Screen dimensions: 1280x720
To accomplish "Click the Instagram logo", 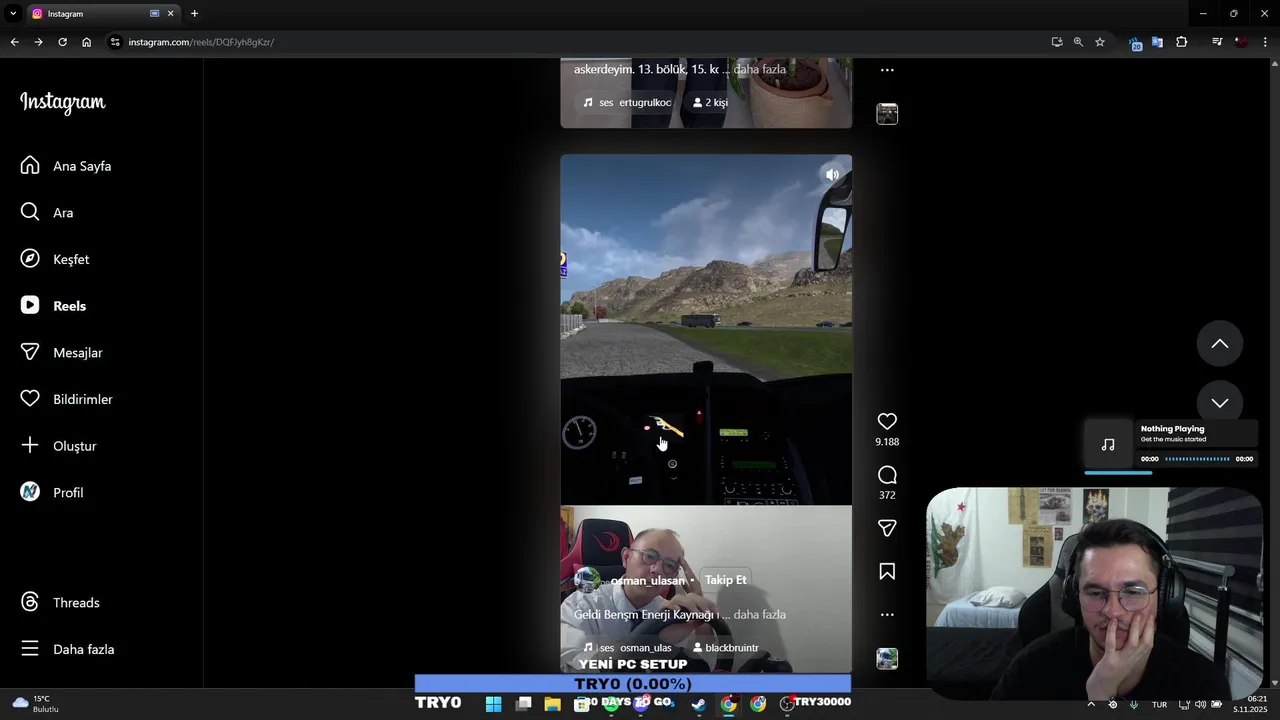I will [62, 102].
